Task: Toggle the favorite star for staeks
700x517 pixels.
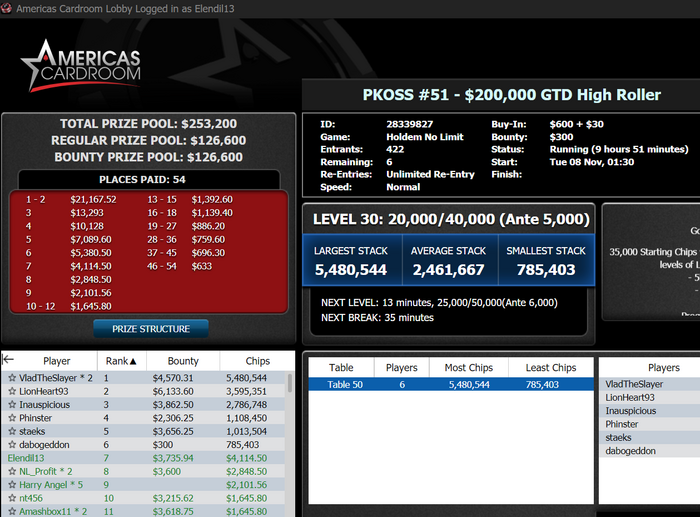Action: (12, 431)
